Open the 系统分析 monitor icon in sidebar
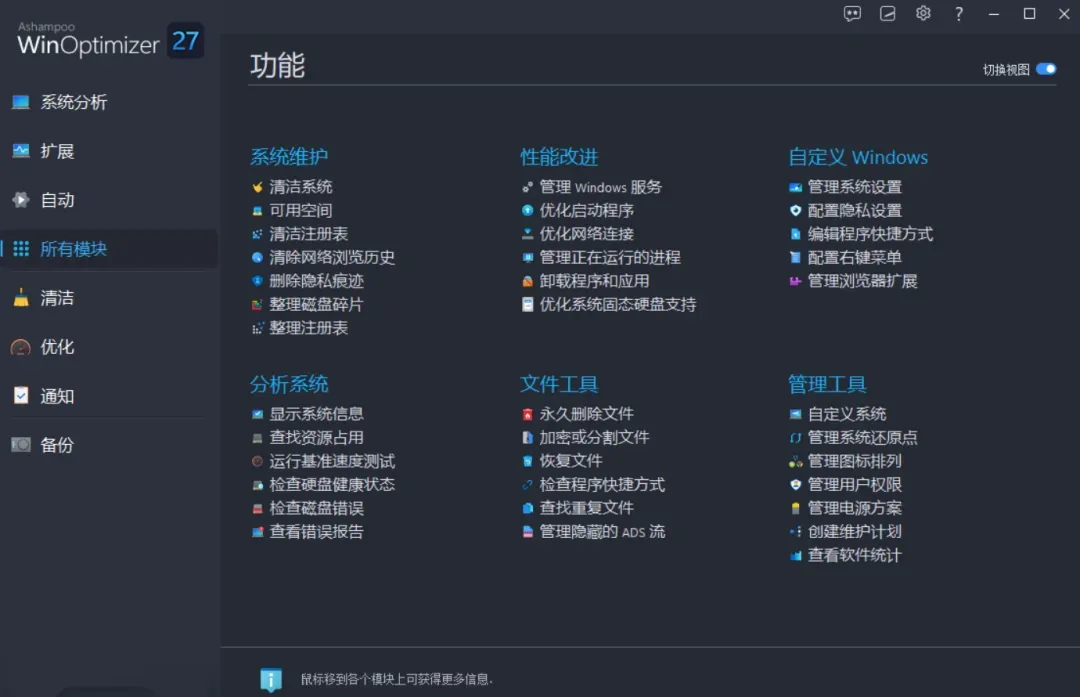 tap(21, 102)
